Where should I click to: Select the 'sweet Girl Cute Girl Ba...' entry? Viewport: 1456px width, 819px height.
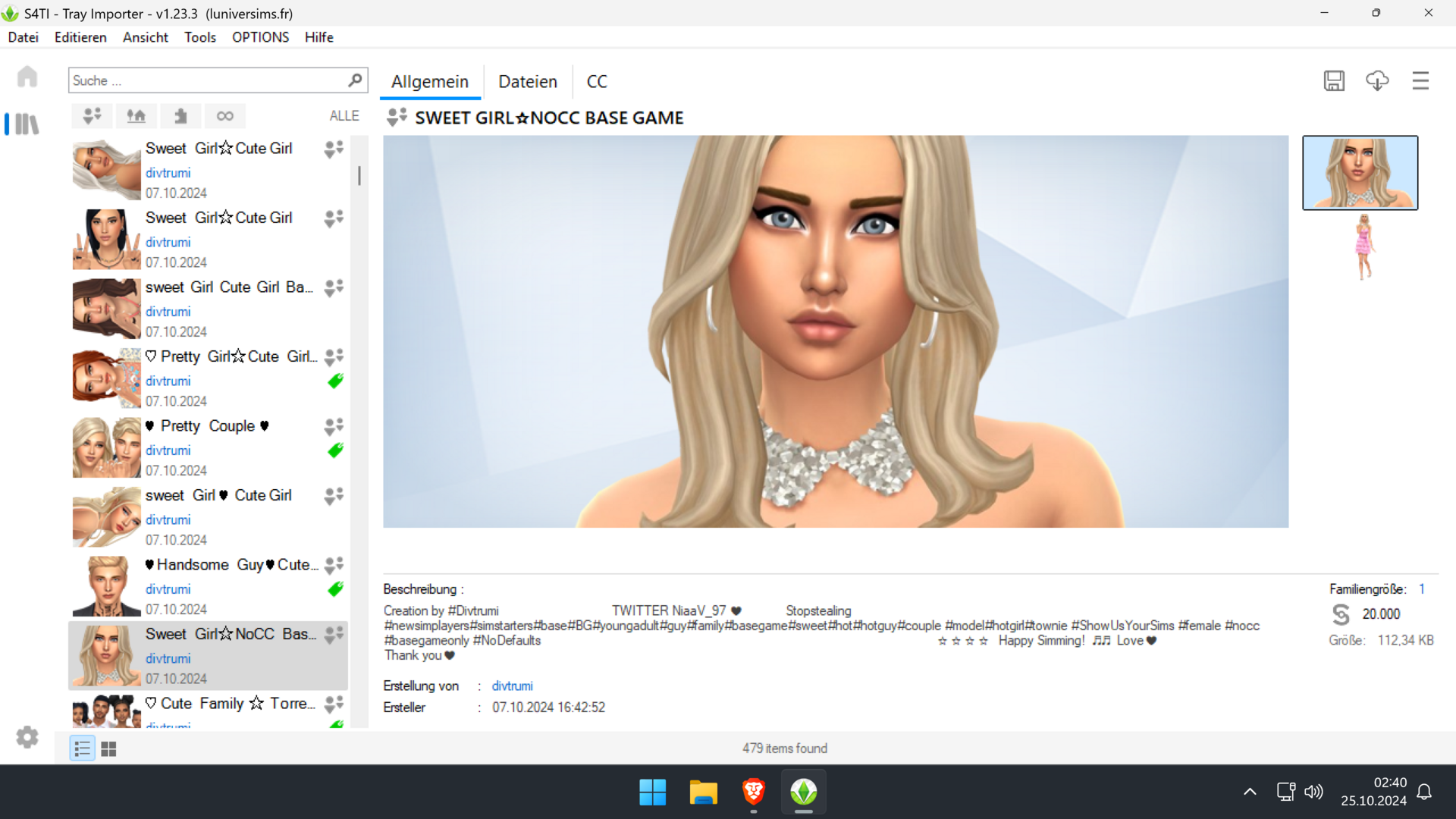point(209,309)
